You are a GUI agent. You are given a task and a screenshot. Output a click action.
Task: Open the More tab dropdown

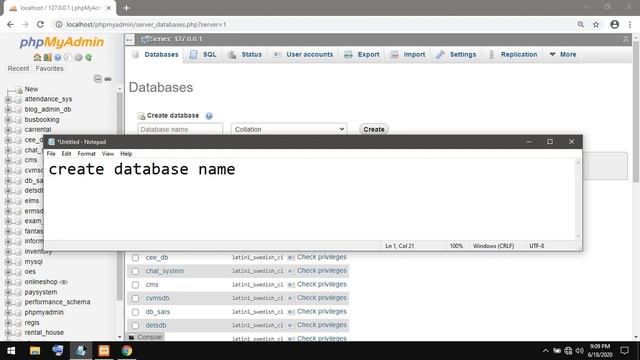pyautogui.click(x=562, y=54)
